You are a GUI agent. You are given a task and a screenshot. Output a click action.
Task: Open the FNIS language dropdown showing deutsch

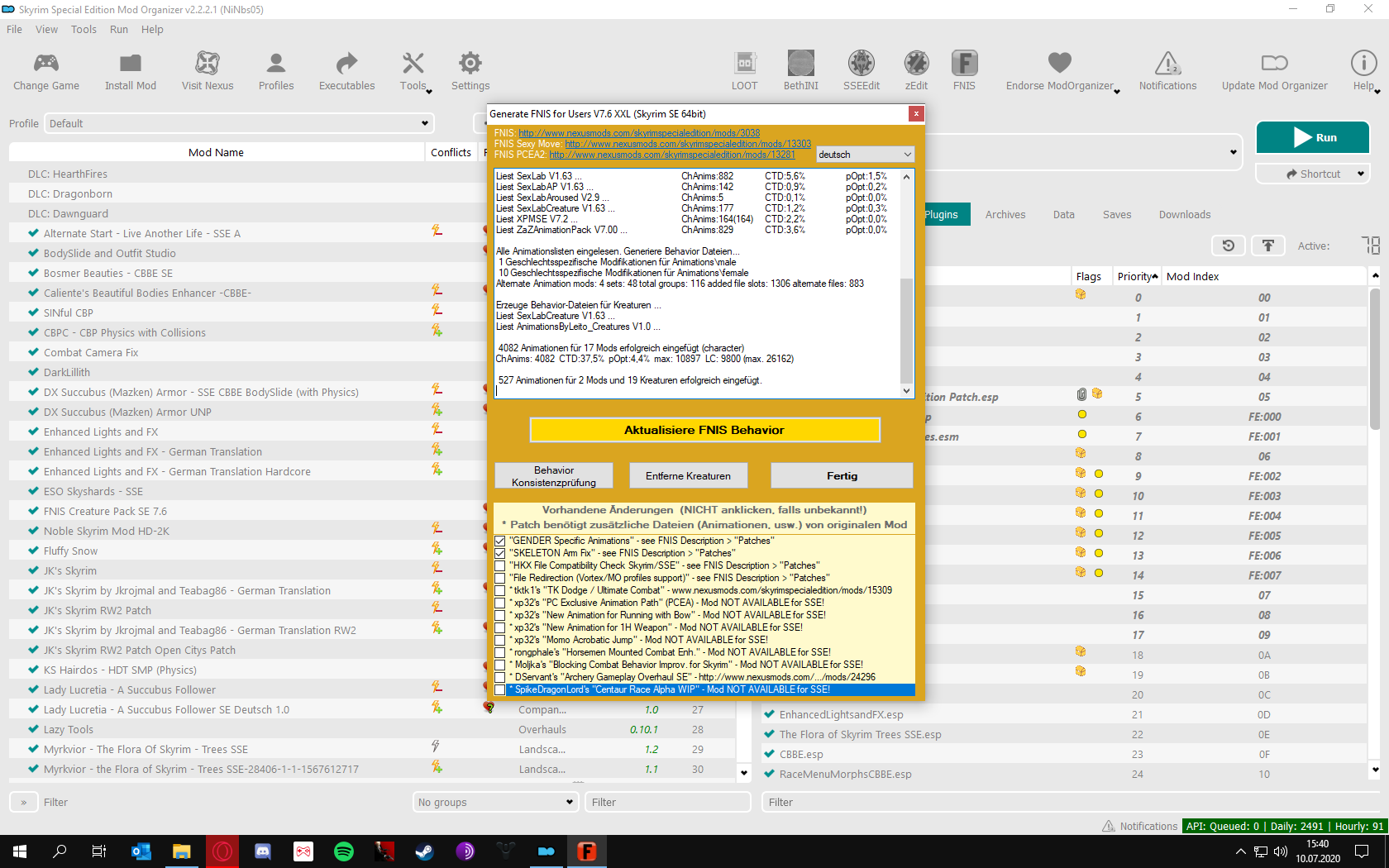[x=865, y=155]
